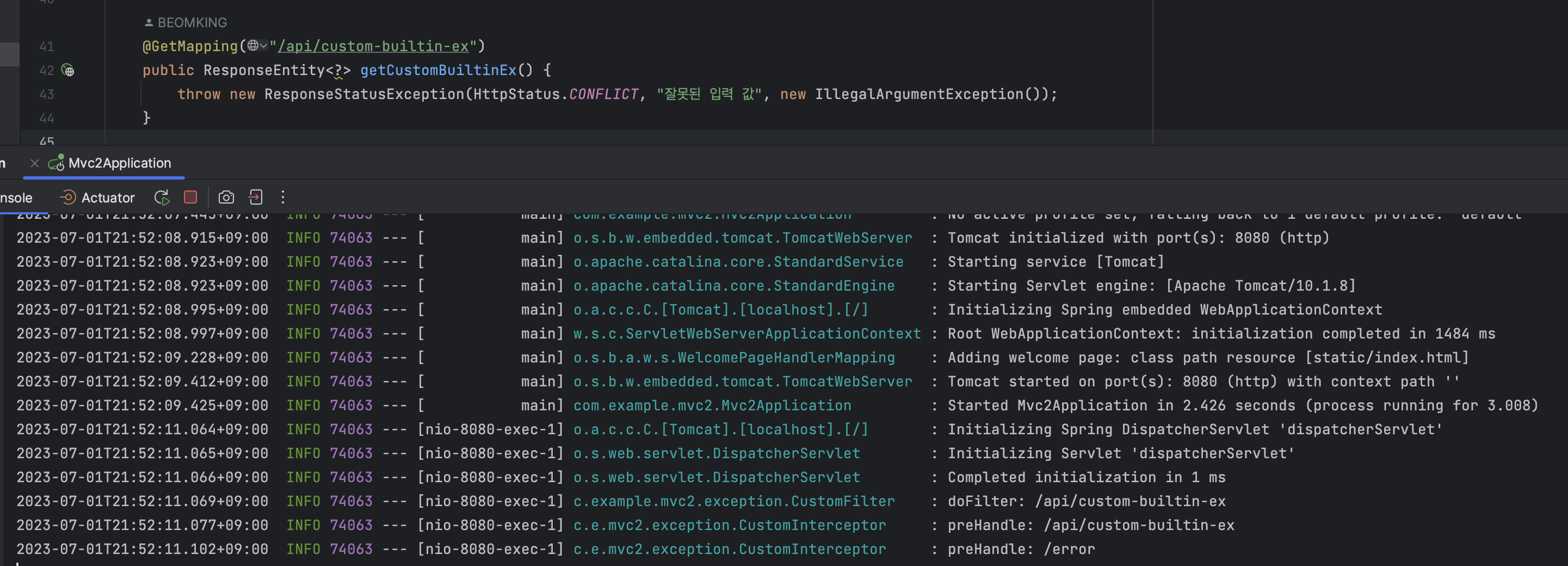Click IllegalArgumentException in line 43
Image resolution: width=1568 pixels, height=566 pixels.
(x=919, y=94)
